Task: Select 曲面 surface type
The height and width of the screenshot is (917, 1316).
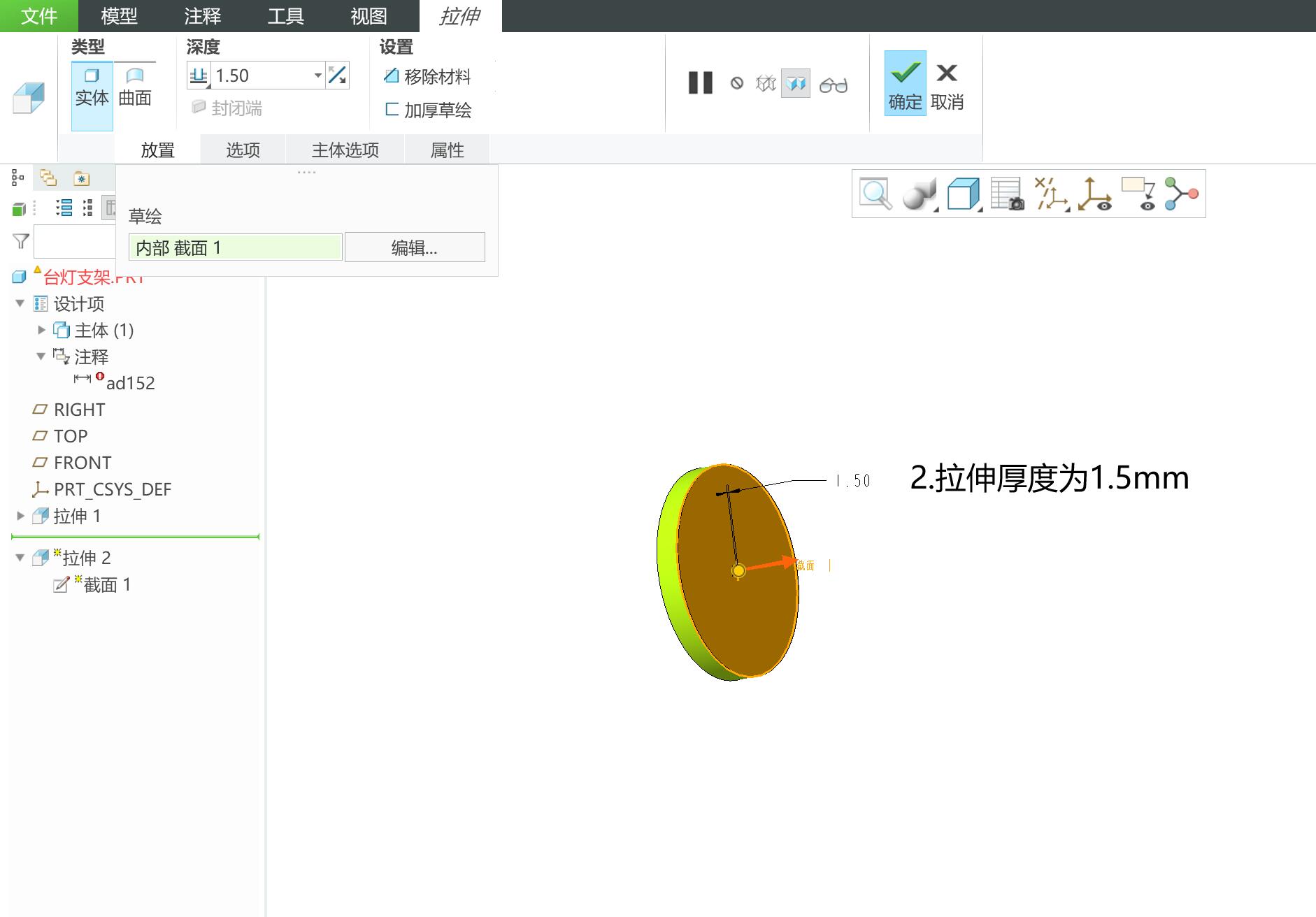Action: point(135,88)
